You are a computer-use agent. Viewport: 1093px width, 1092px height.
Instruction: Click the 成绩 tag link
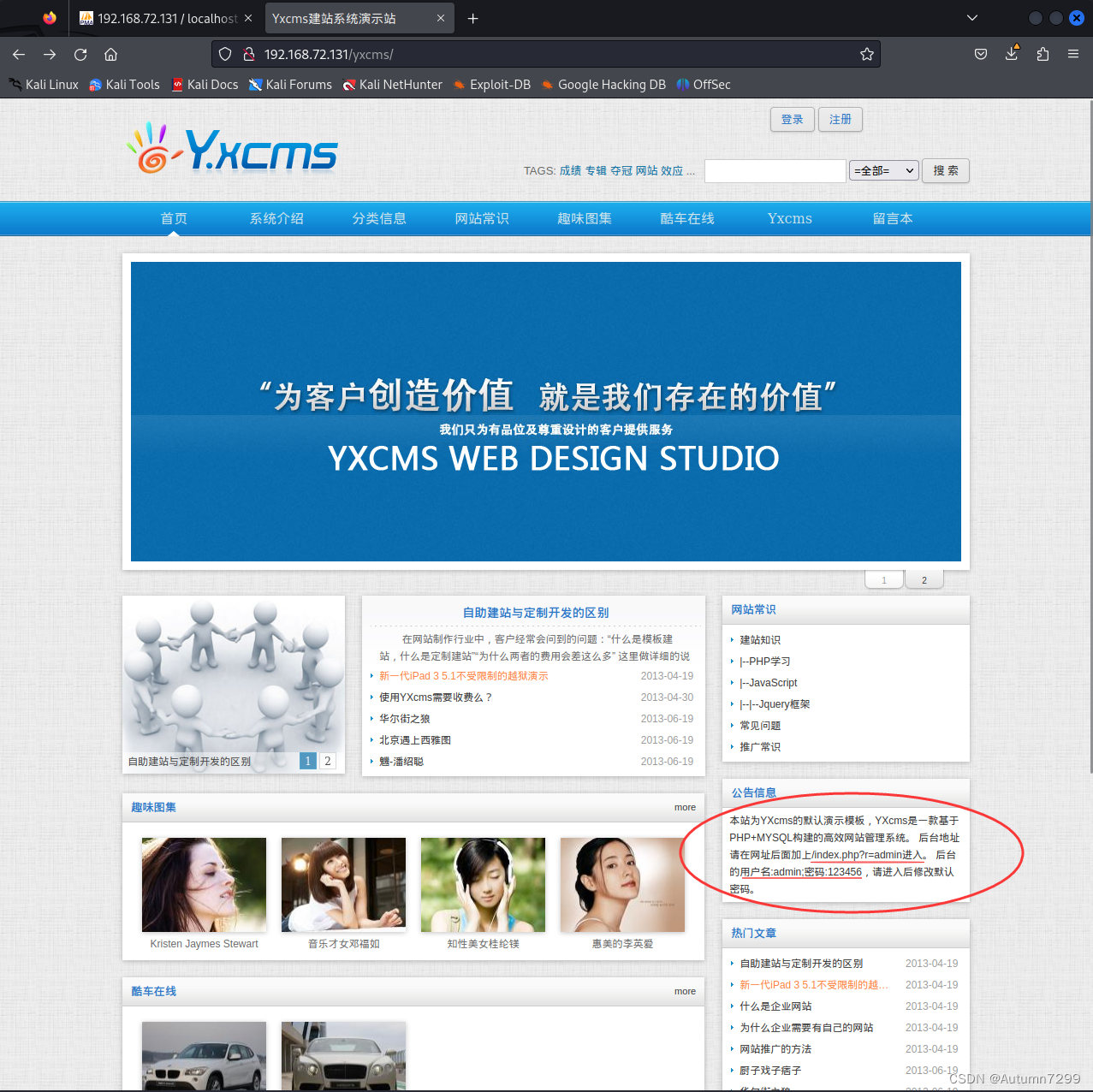(570, 170)
